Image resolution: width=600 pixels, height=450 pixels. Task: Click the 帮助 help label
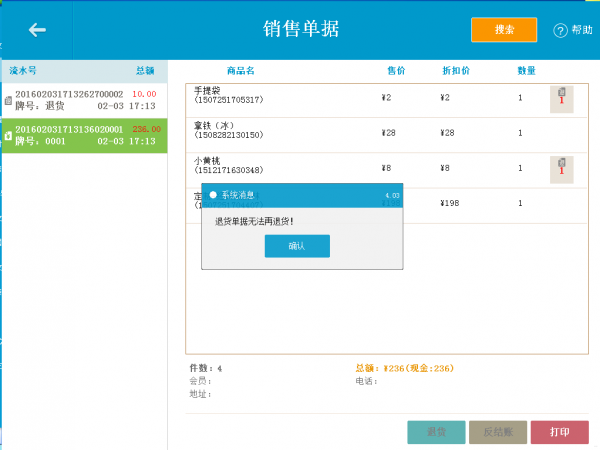(582, 30)
